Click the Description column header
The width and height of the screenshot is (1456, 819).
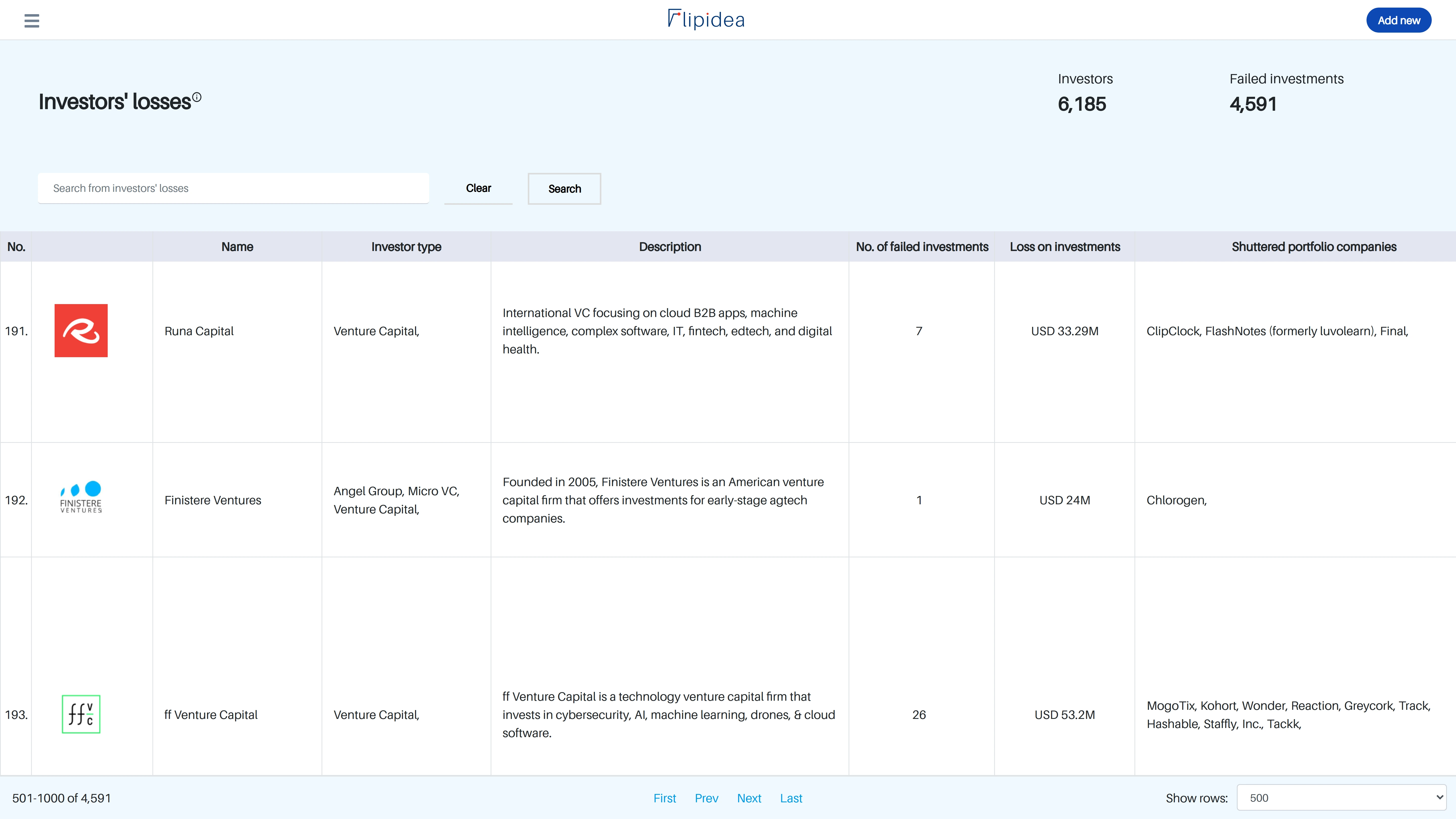tap(670, 246)
